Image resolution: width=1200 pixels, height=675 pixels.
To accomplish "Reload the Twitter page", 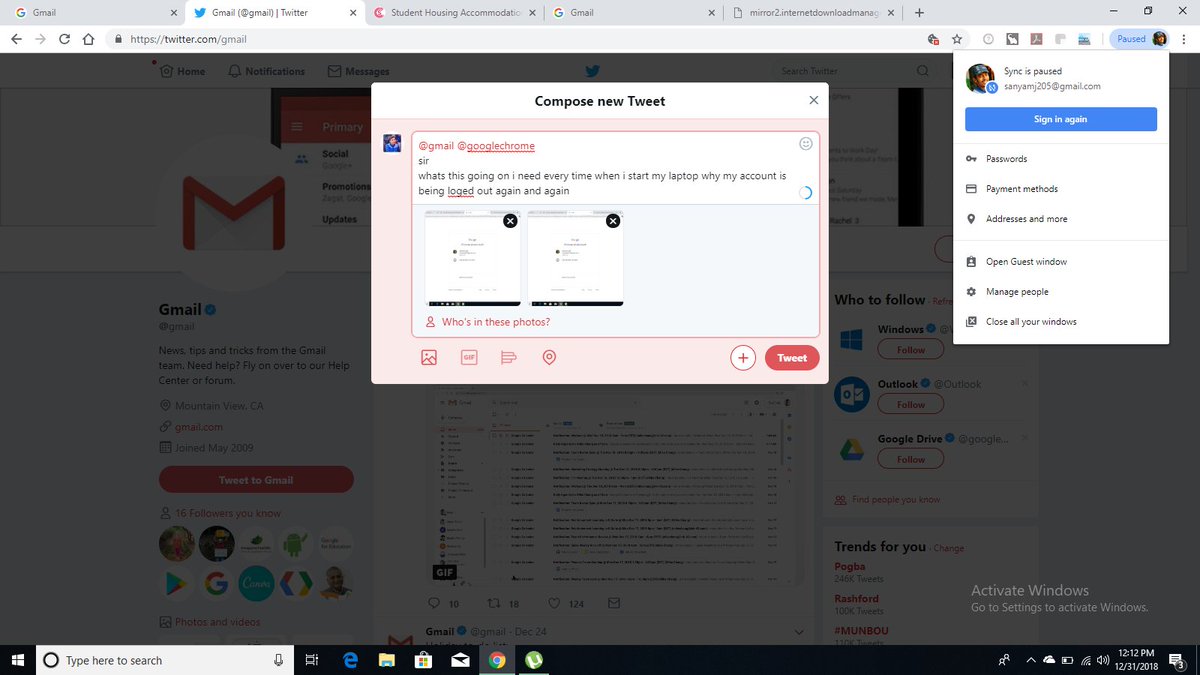I will pos(65,39).
